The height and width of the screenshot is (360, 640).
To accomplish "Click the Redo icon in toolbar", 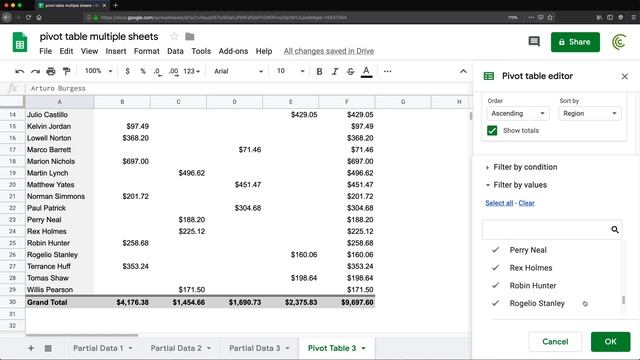I will tap(35, 71).
